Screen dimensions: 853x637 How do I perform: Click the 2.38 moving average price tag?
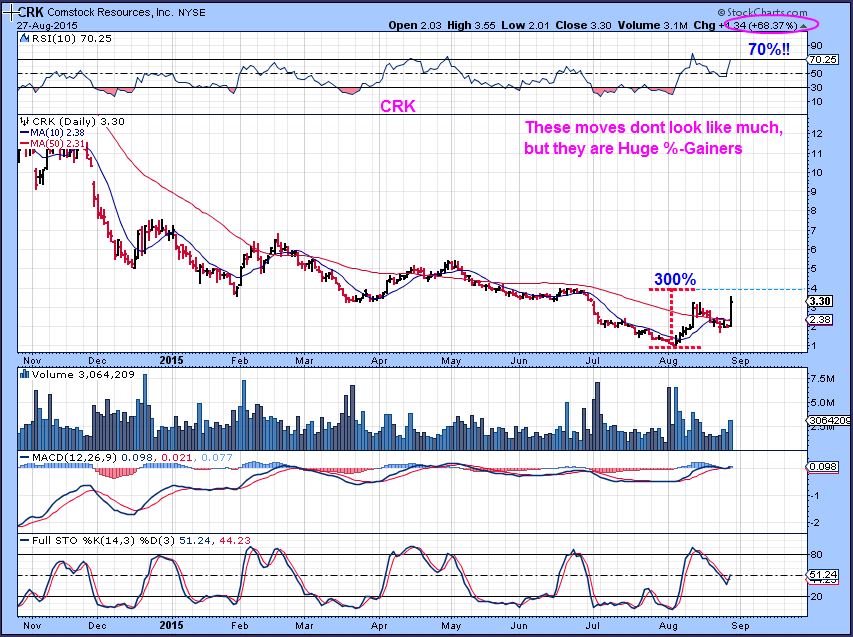(820, 320)
